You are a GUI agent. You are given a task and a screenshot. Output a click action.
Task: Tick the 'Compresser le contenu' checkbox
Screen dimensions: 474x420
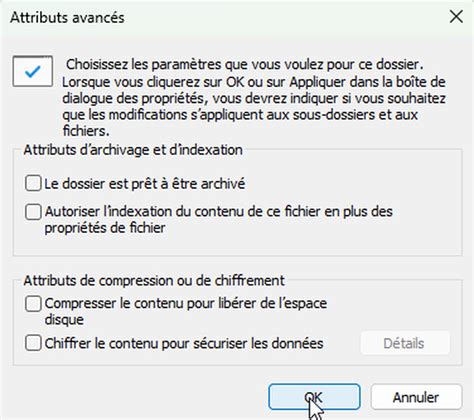click(x=33, y=304)
